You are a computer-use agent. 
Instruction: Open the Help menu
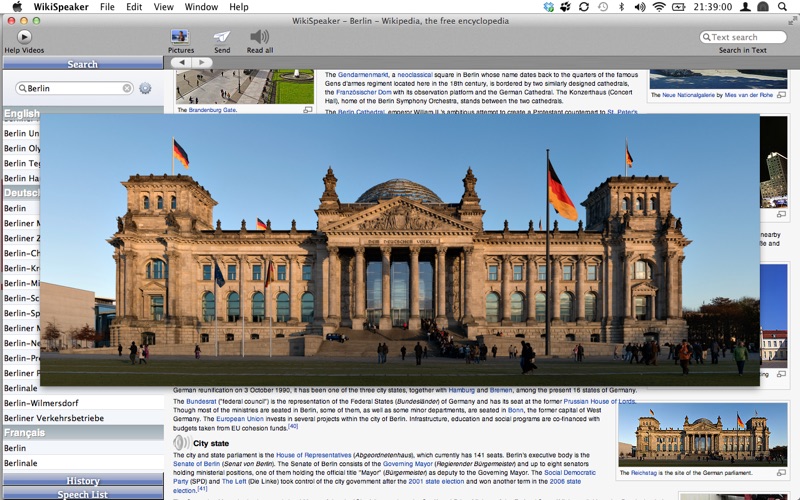click(239, 7)
